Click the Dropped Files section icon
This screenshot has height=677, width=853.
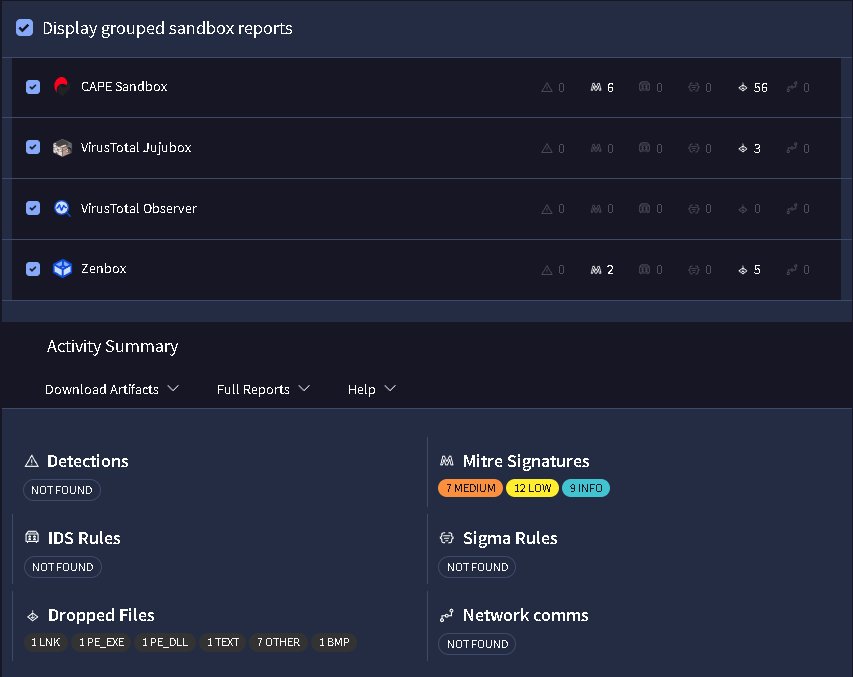coord(33,616)
